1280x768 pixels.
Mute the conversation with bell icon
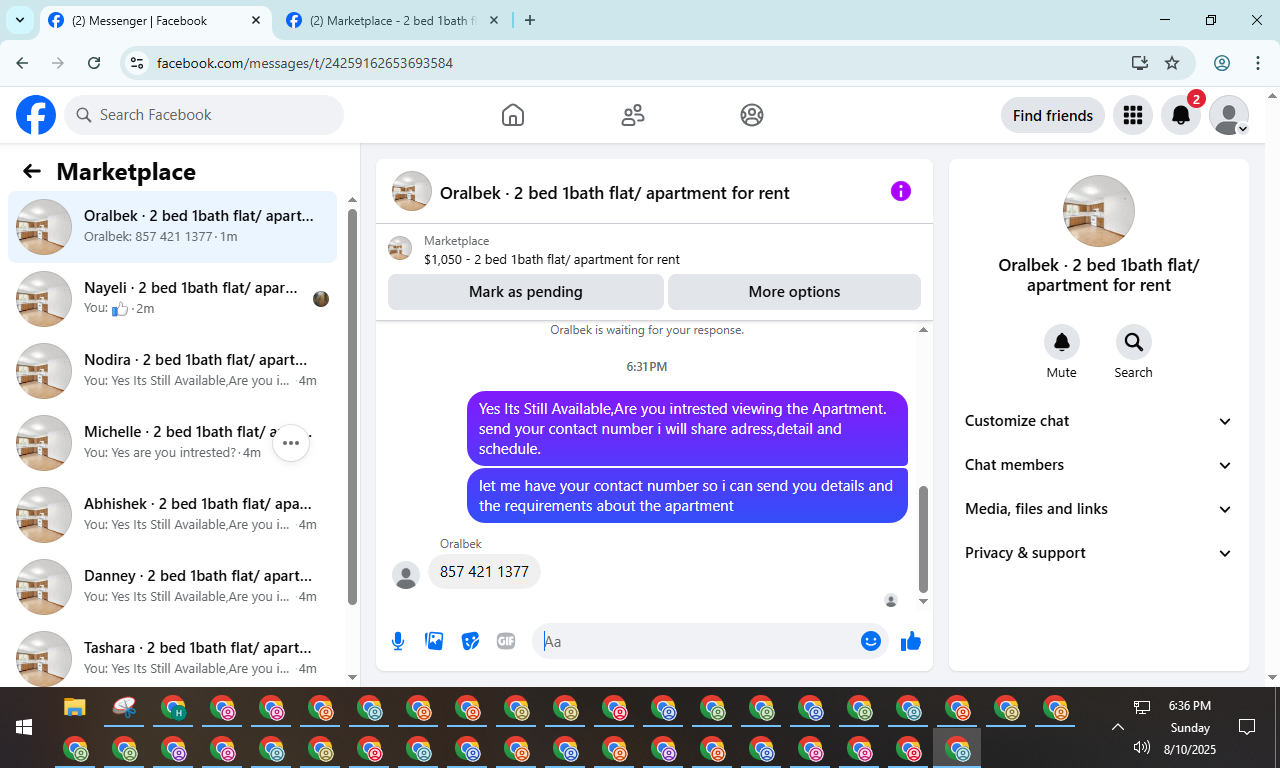click(x=1062, y=342)
